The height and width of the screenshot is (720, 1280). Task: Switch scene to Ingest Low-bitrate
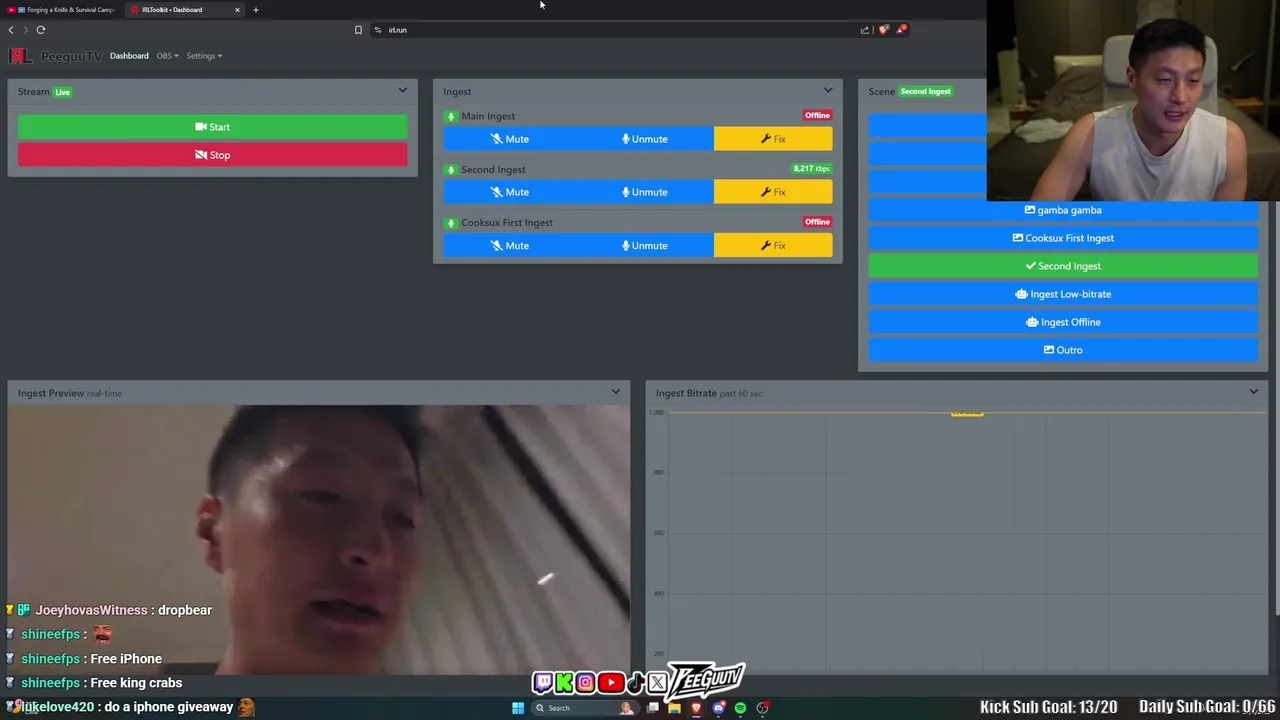click(x=1063, y=294)
